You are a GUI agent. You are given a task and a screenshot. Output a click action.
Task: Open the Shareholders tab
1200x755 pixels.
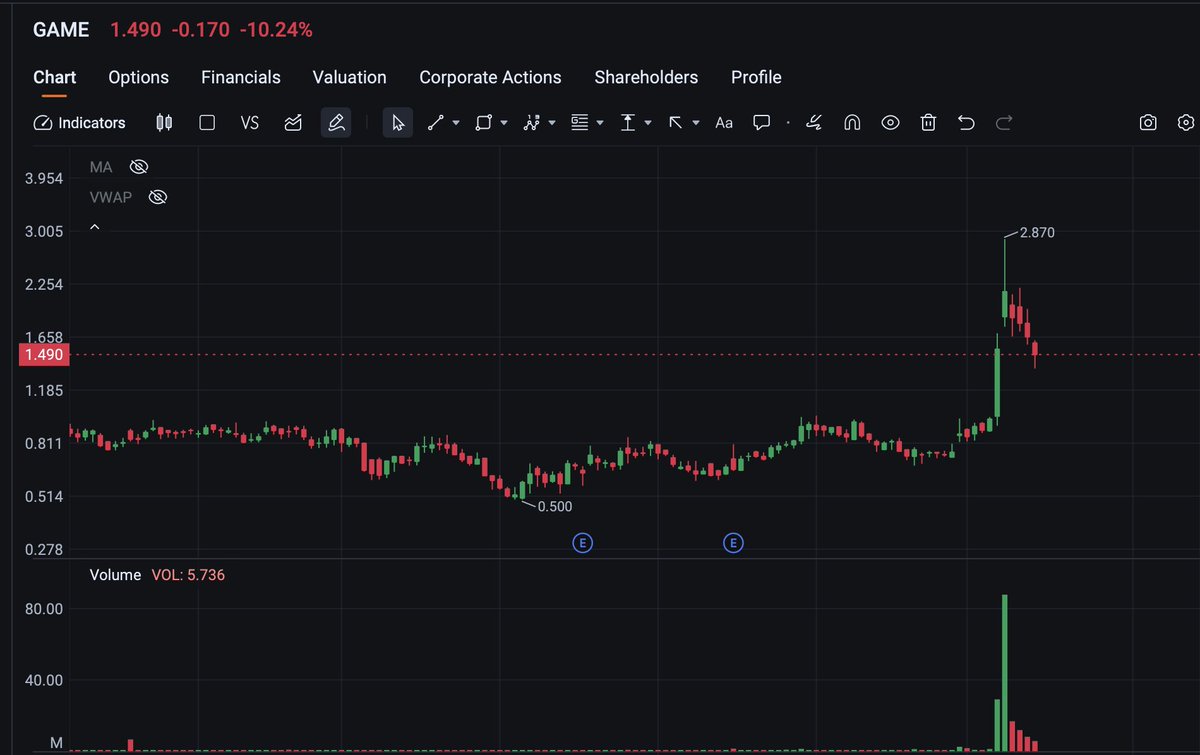click(646, 77)
